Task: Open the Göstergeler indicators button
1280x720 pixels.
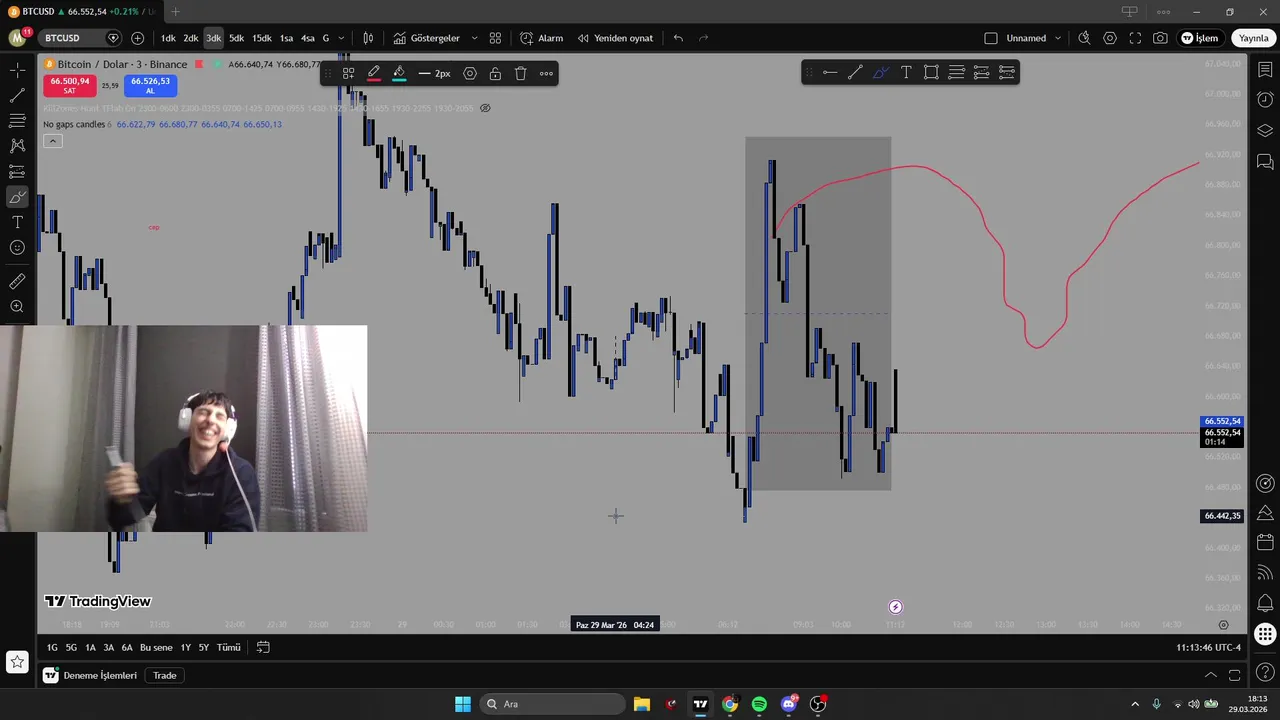Action: click(427, 38)
